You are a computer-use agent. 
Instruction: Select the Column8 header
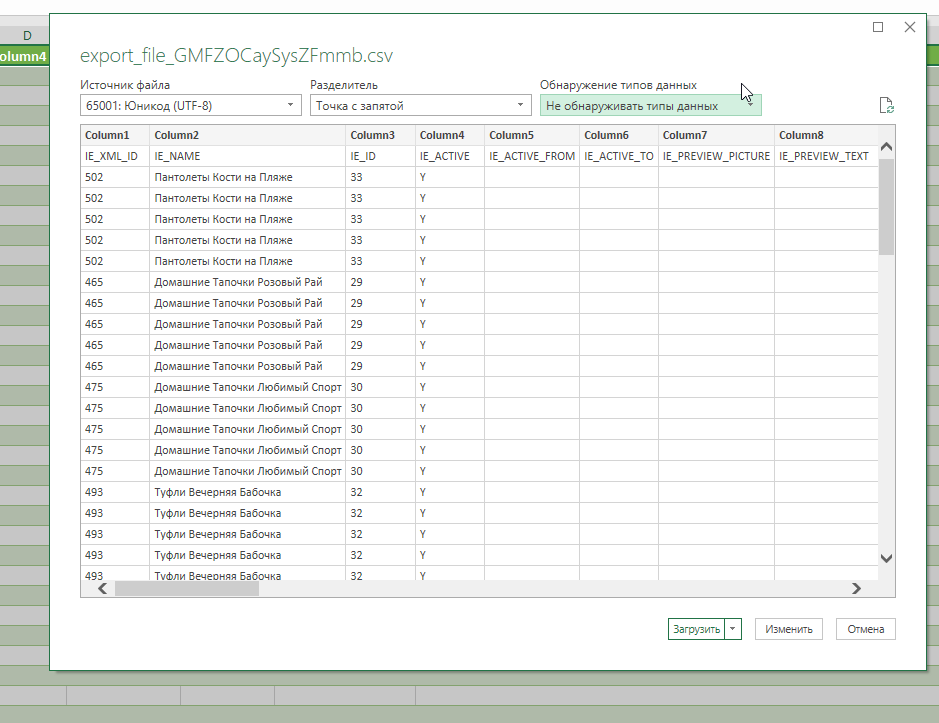click(x=826, y=135)
